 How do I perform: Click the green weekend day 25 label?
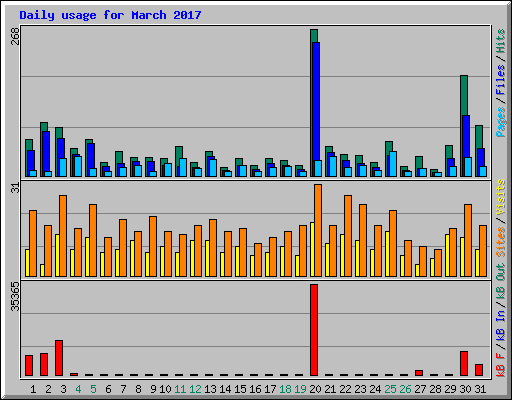coord(390,389)
